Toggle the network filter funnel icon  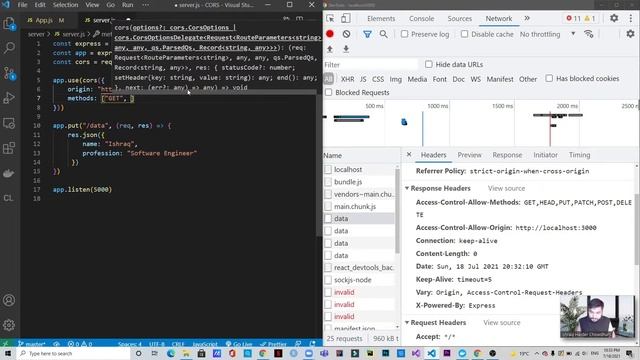point(367,34)
